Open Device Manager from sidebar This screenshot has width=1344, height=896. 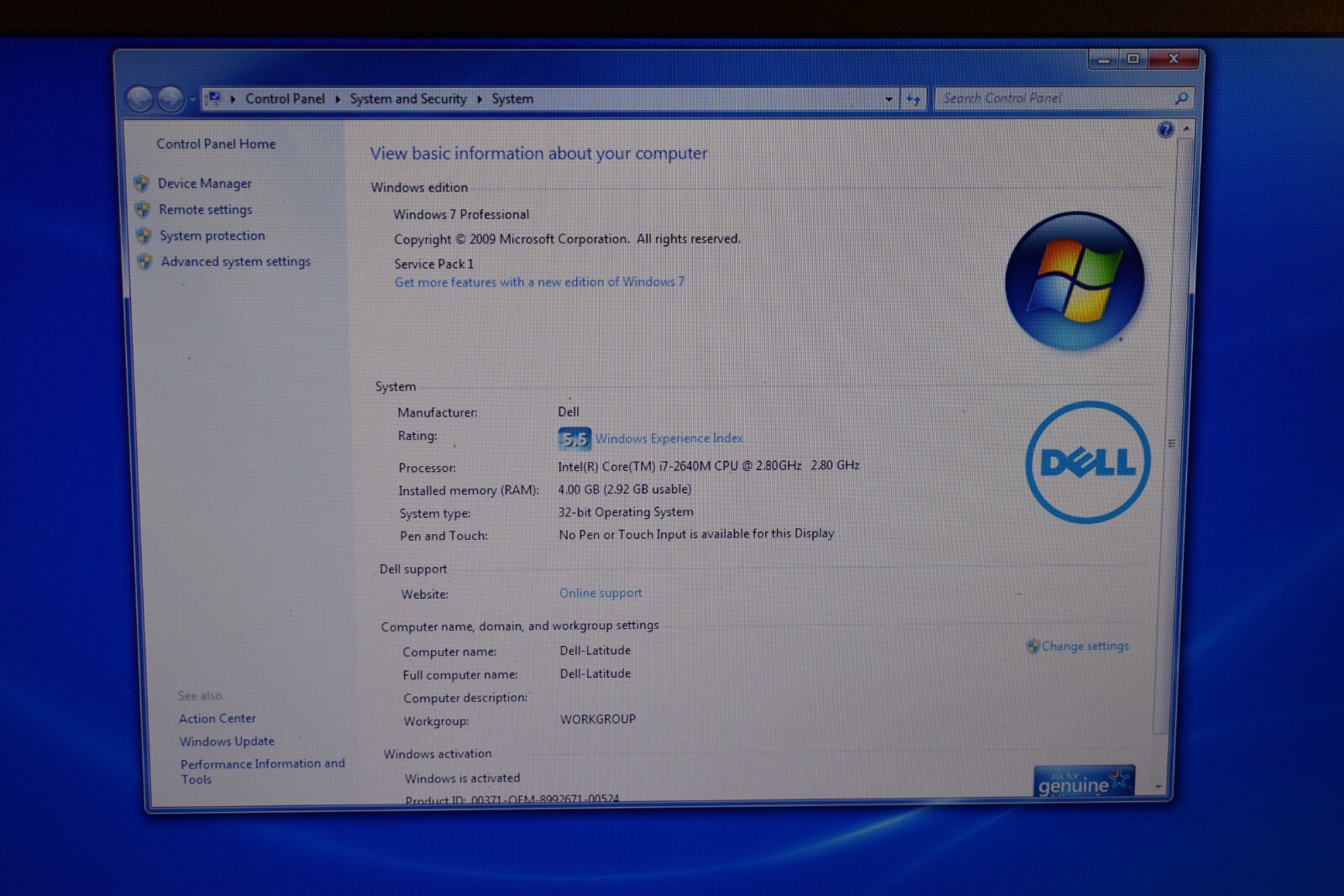(205, 183)
